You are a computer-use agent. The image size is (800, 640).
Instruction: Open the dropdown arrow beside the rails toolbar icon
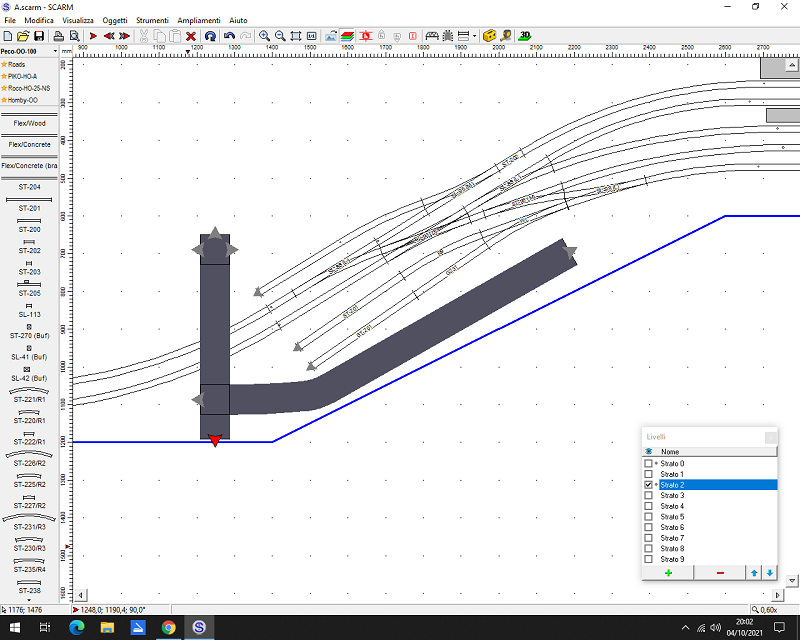click(474, 36)
